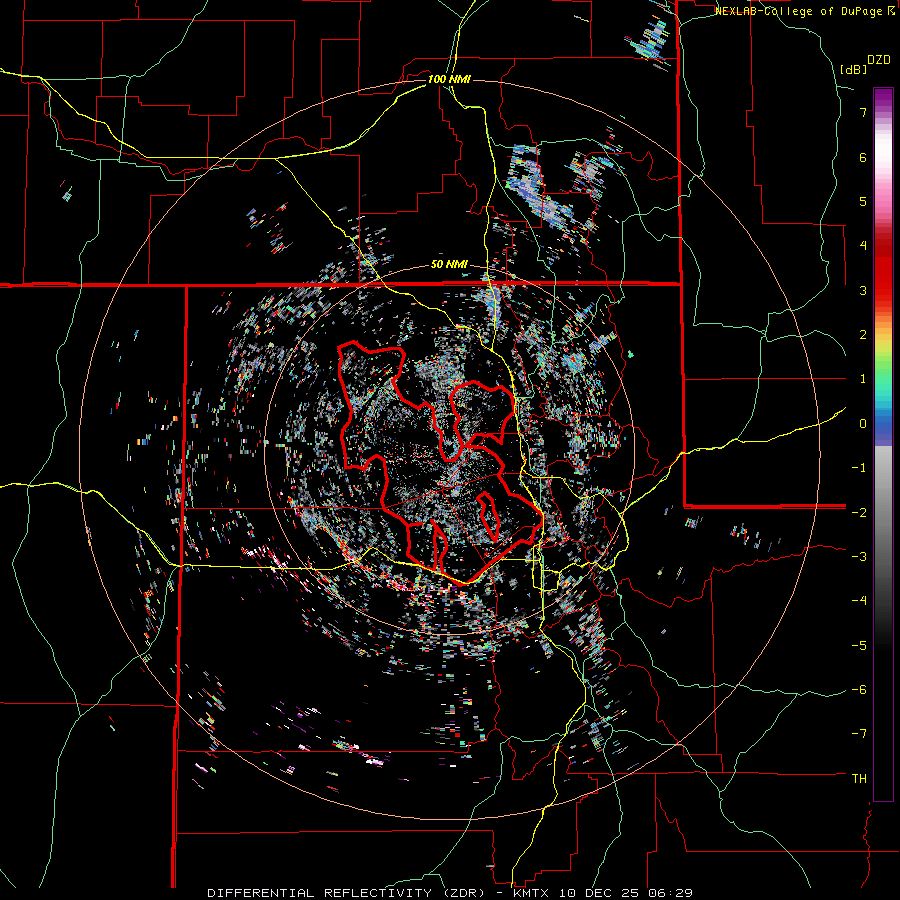
Task: Click the "-5" value on the color scale
Action: pos(859,645)
